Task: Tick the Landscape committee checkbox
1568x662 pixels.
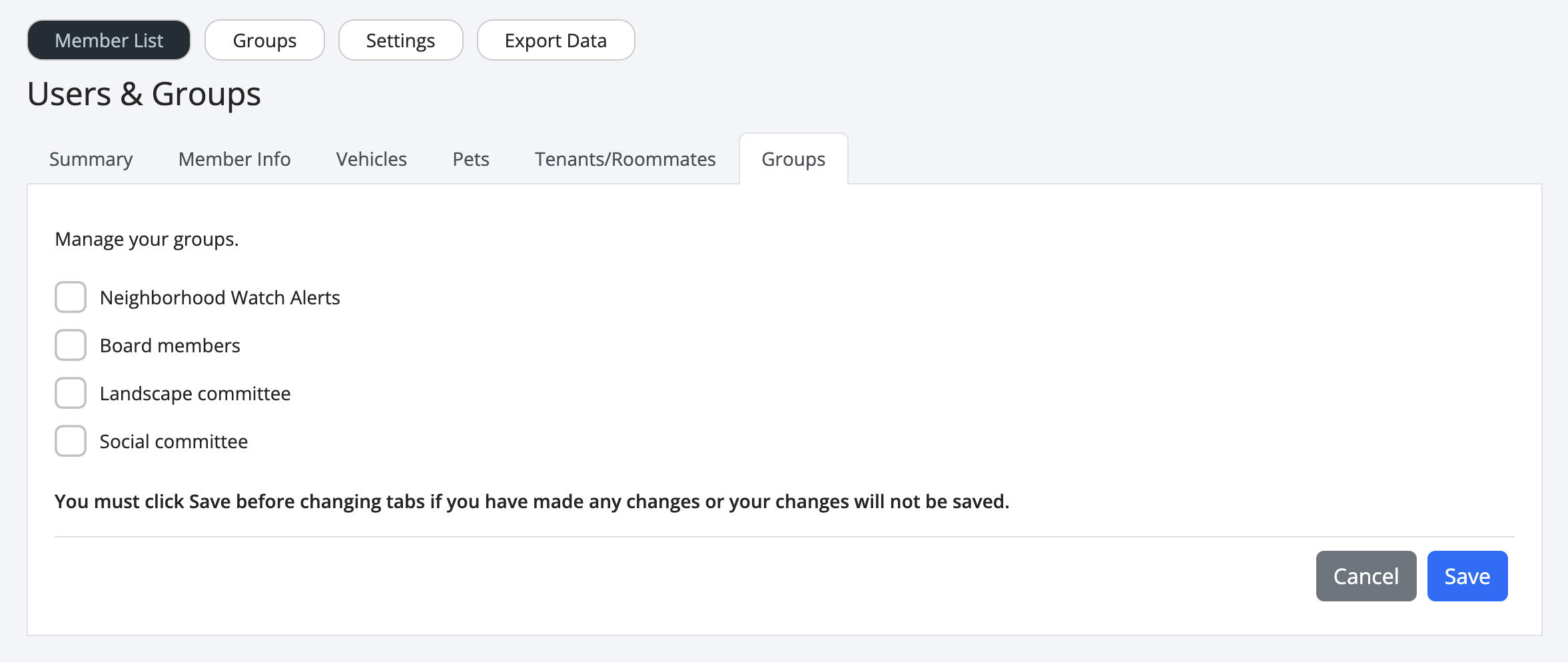Action: coord(71,393)
